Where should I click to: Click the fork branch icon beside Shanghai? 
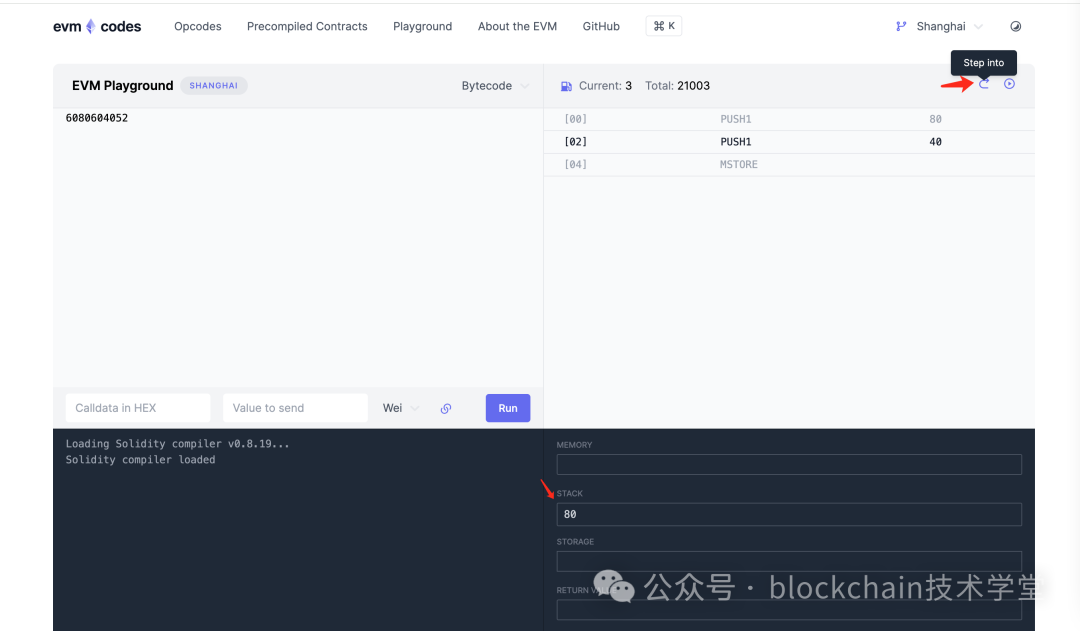point(899,26)
